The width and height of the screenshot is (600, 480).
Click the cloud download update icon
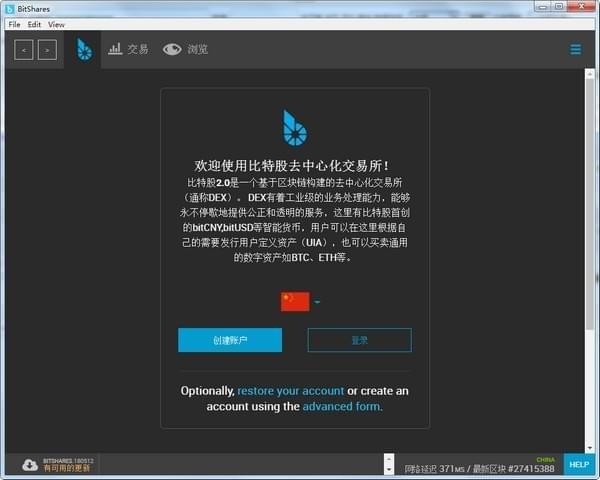[29, 465]
